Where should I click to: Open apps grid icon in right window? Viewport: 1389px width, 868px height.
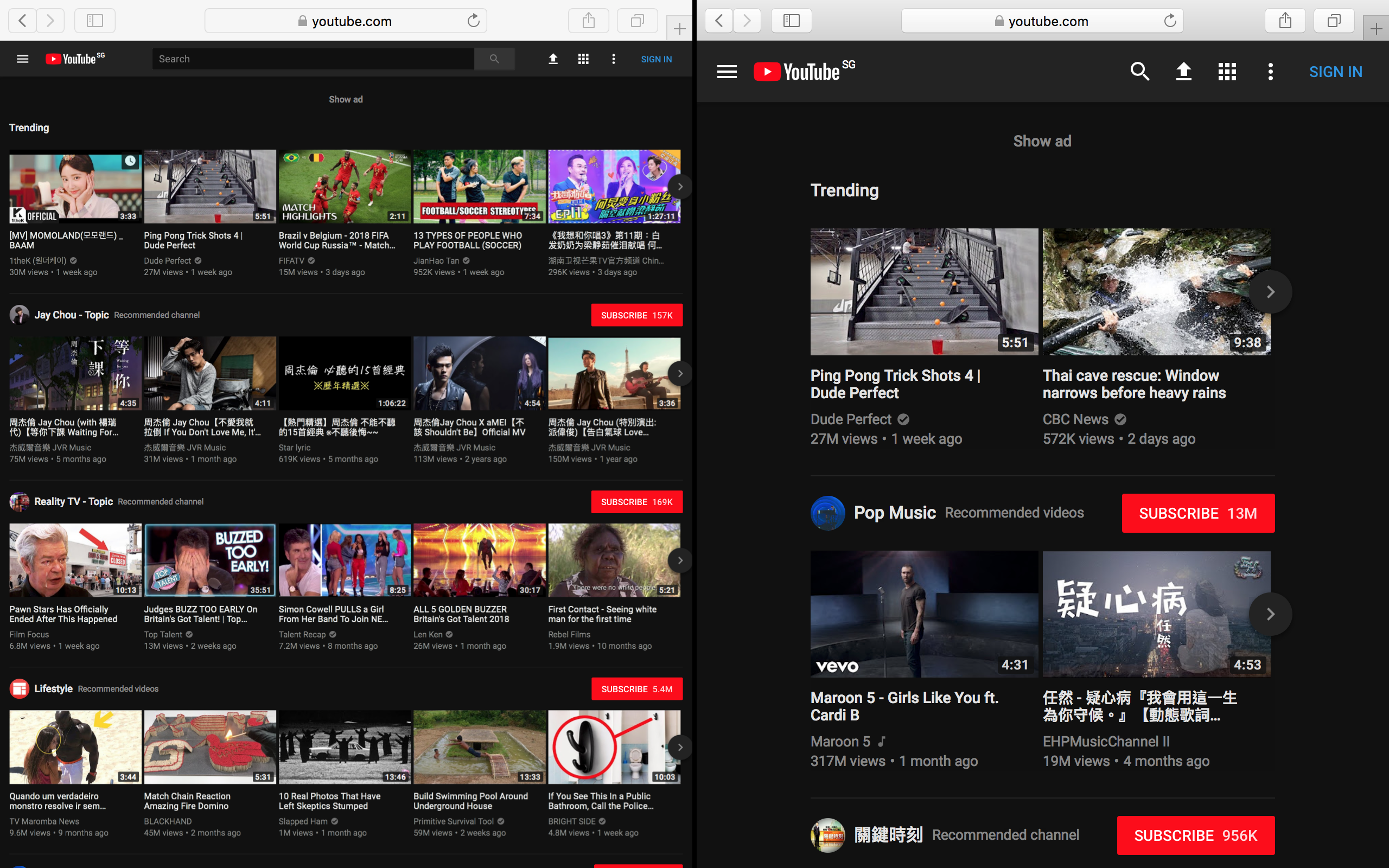1227,72
